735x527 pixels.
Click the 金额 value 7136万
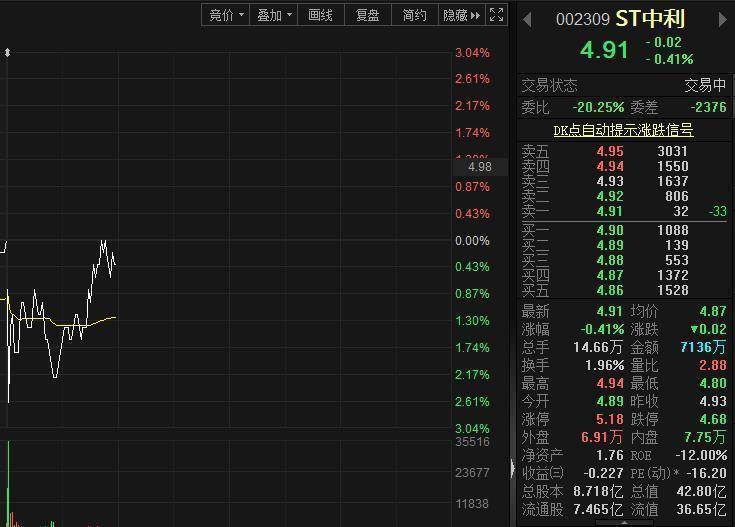point(703,347)
